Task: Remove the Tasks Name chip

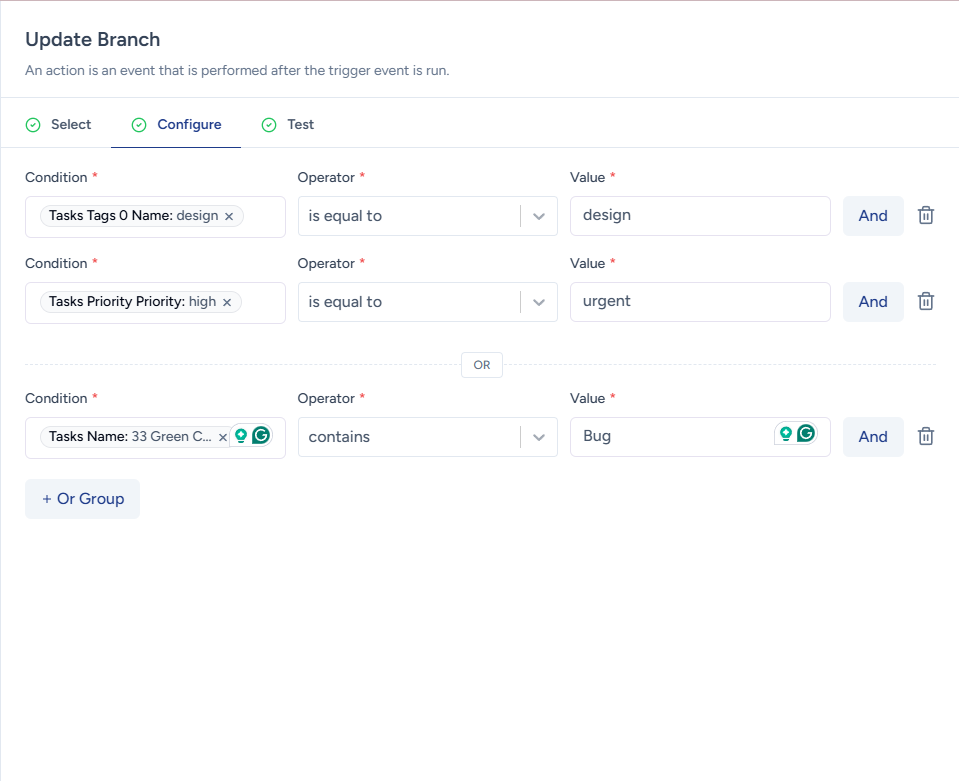Action: (x=222, y=437)
